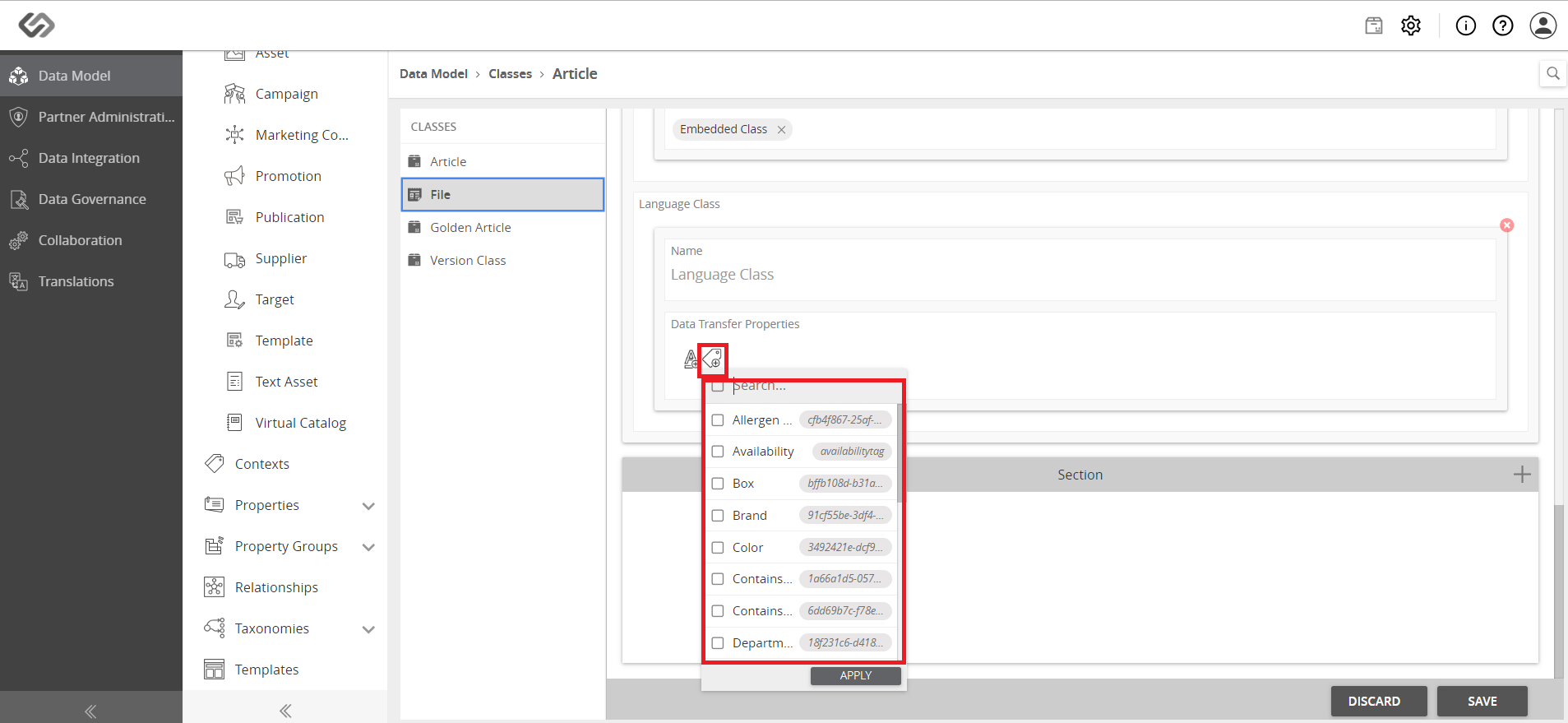Open Translations in the sidebar

[91, 281]
